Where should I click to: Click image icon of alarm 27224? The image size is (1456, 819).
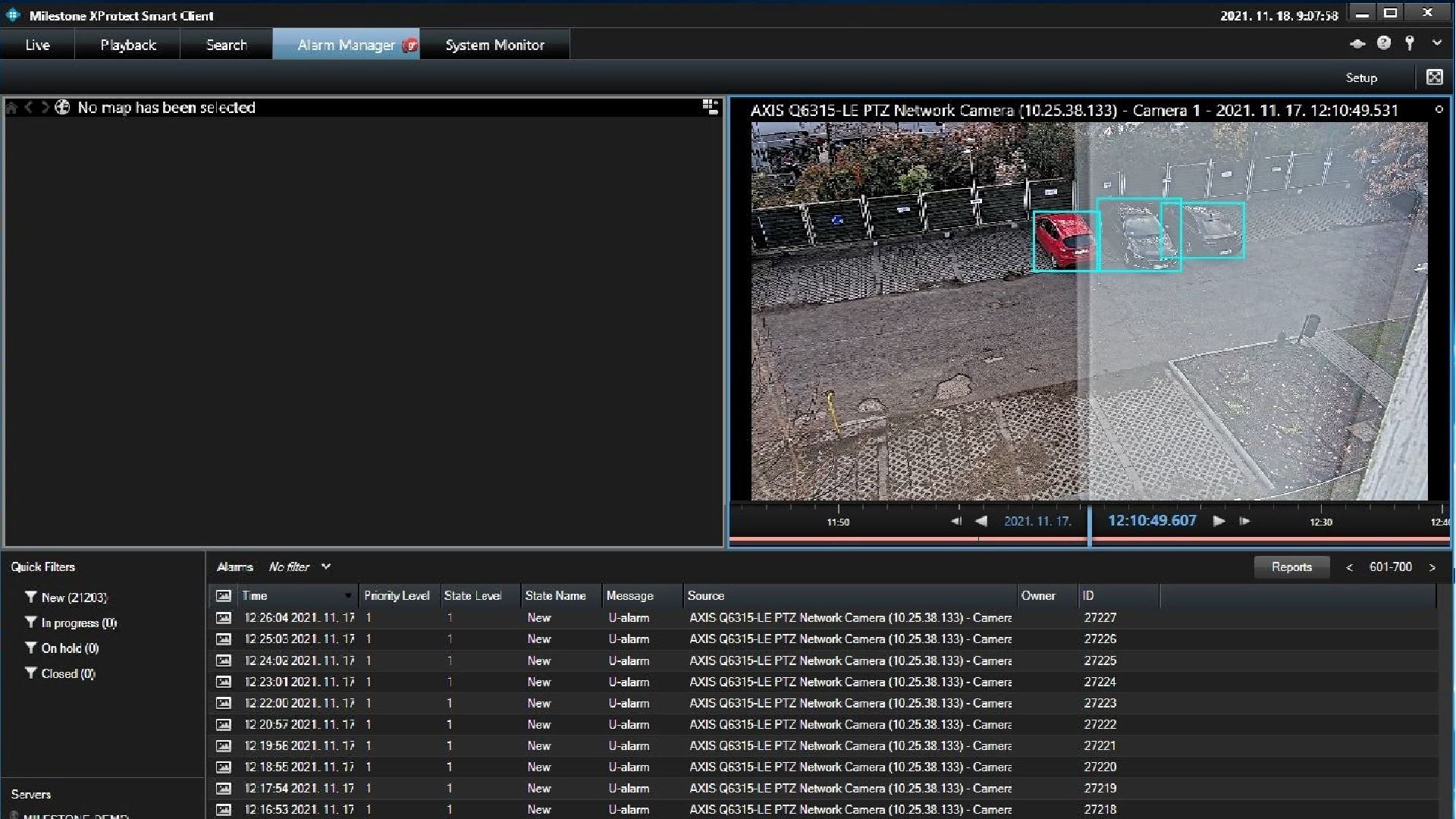(x=223, y=682)
